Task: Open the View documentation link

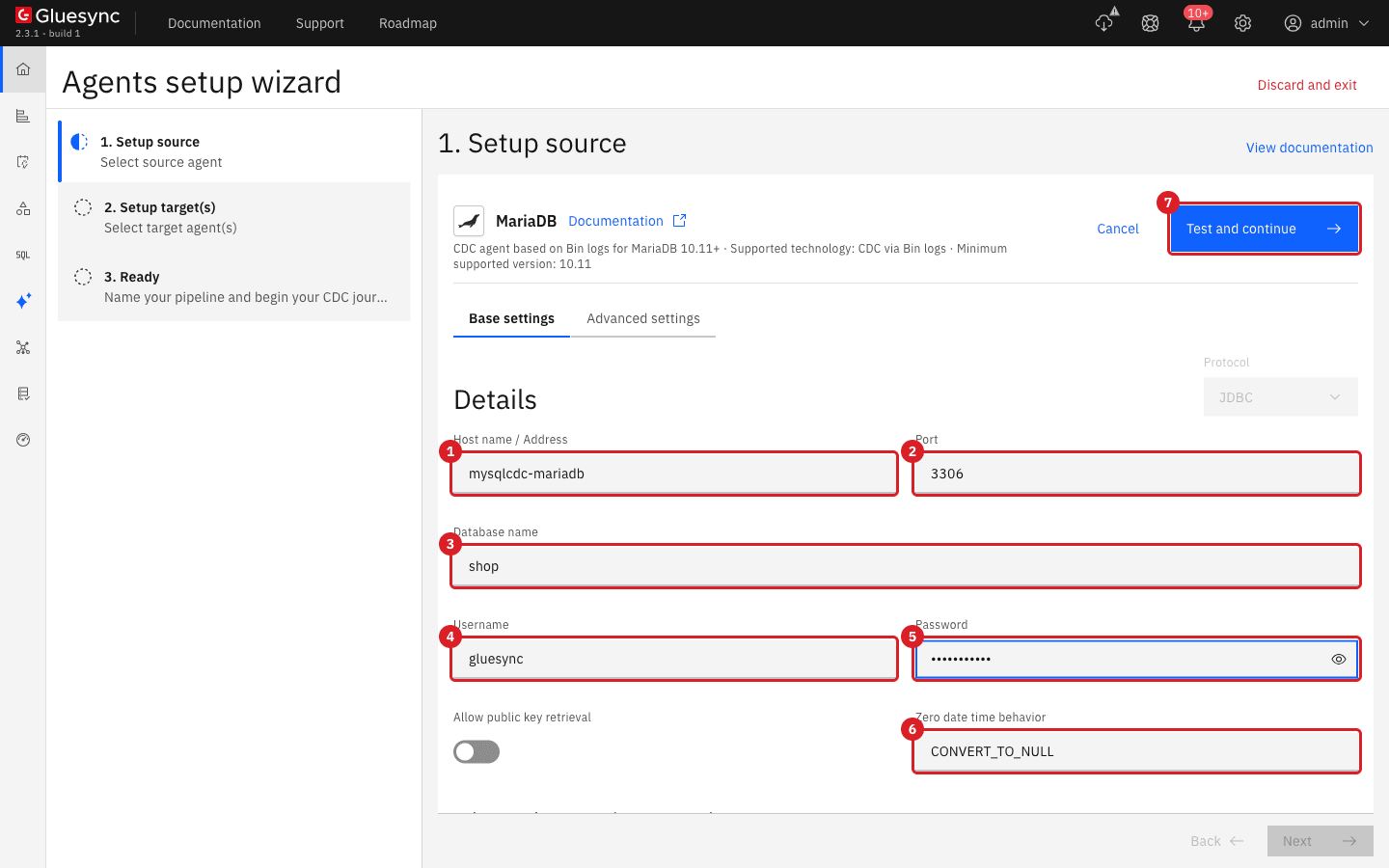Action: click(x=1309, y=148)
